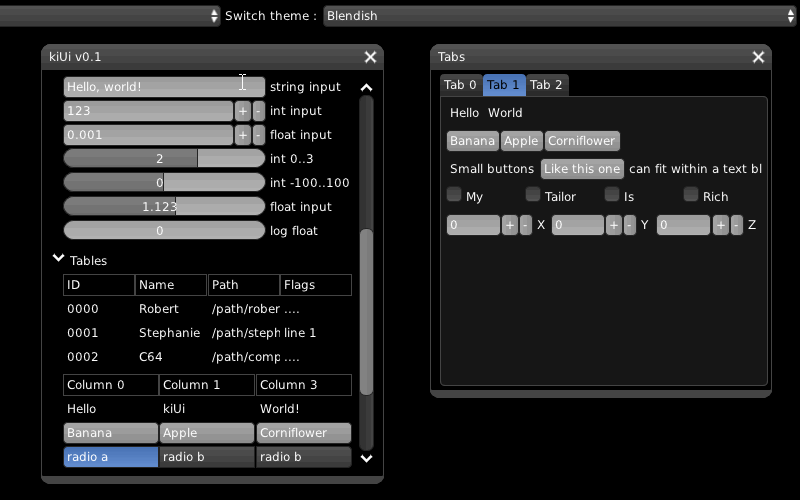The height and width of the screenshot is (500, 800).
Task: Click the int input field showing 123
Action: pyautogui.click(x=148, y=111)
